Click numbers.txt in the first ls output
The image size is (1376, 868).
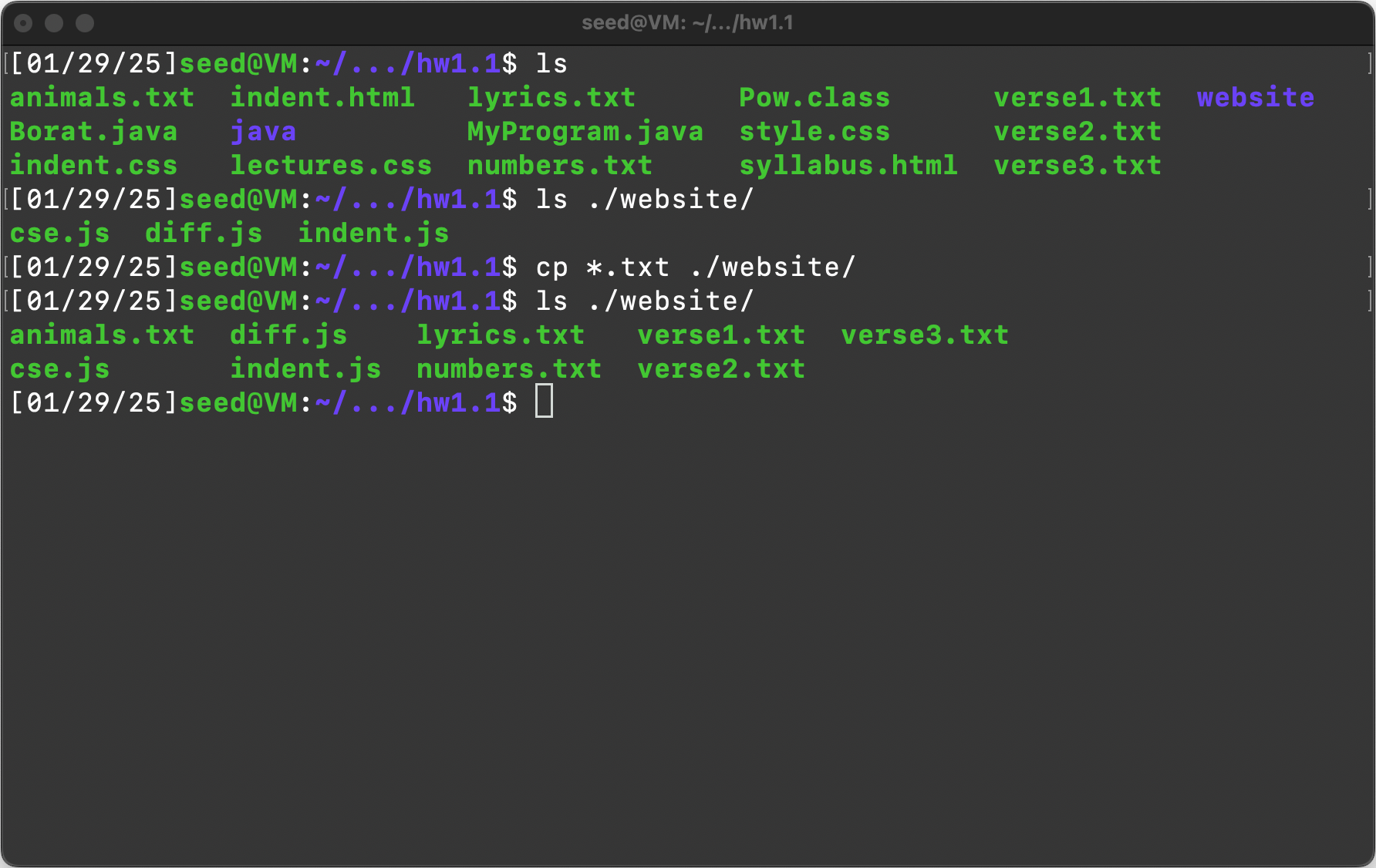coord(559,166)
